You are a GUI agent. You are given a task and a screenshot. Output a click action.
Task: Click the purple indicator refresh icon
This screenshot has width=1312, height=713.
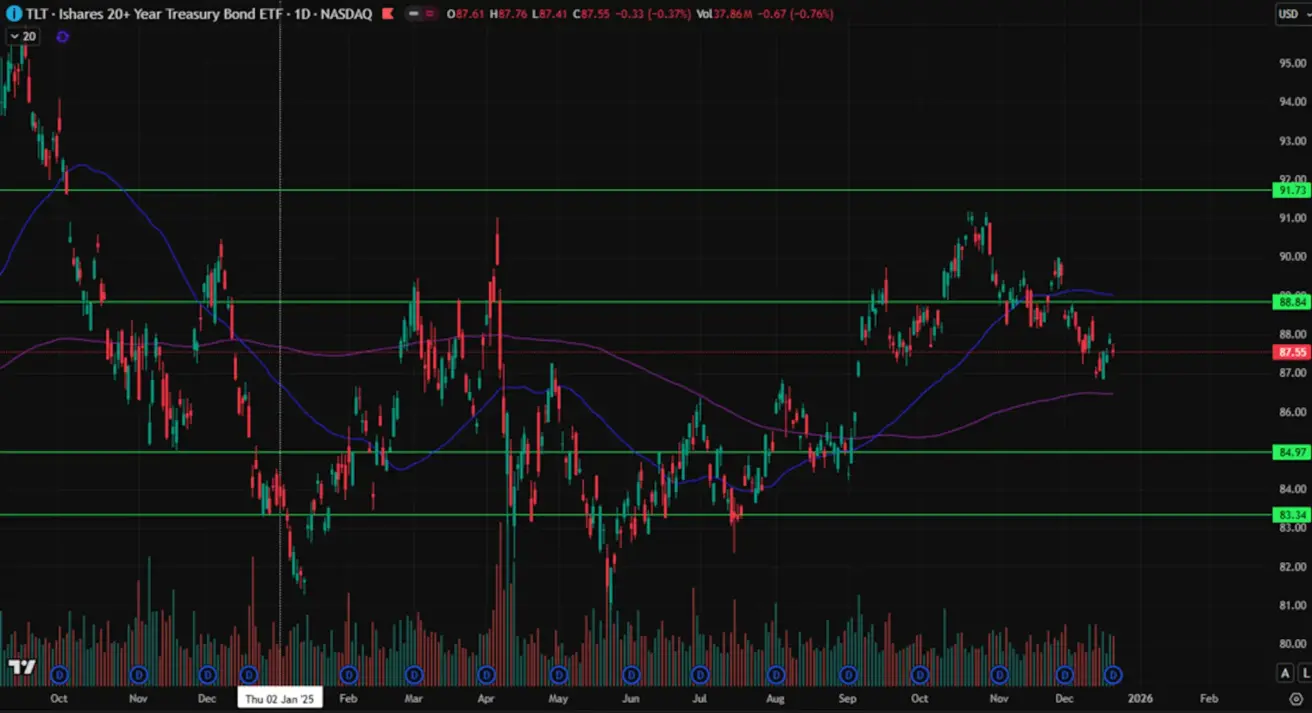coord(62,36)
